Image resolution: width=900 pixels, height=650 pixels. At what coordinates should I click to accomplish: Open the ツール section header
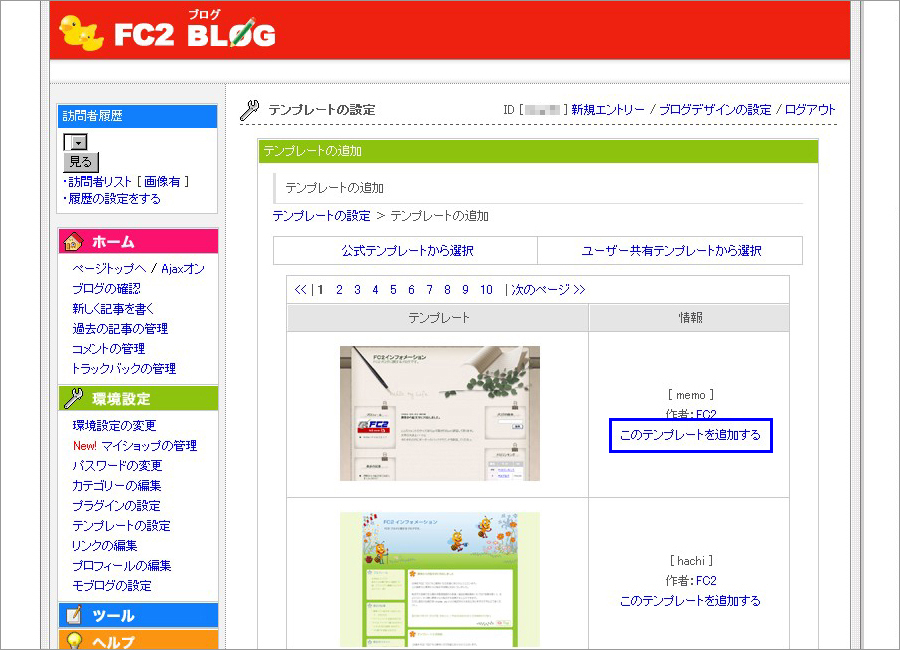tap(138, 615)
